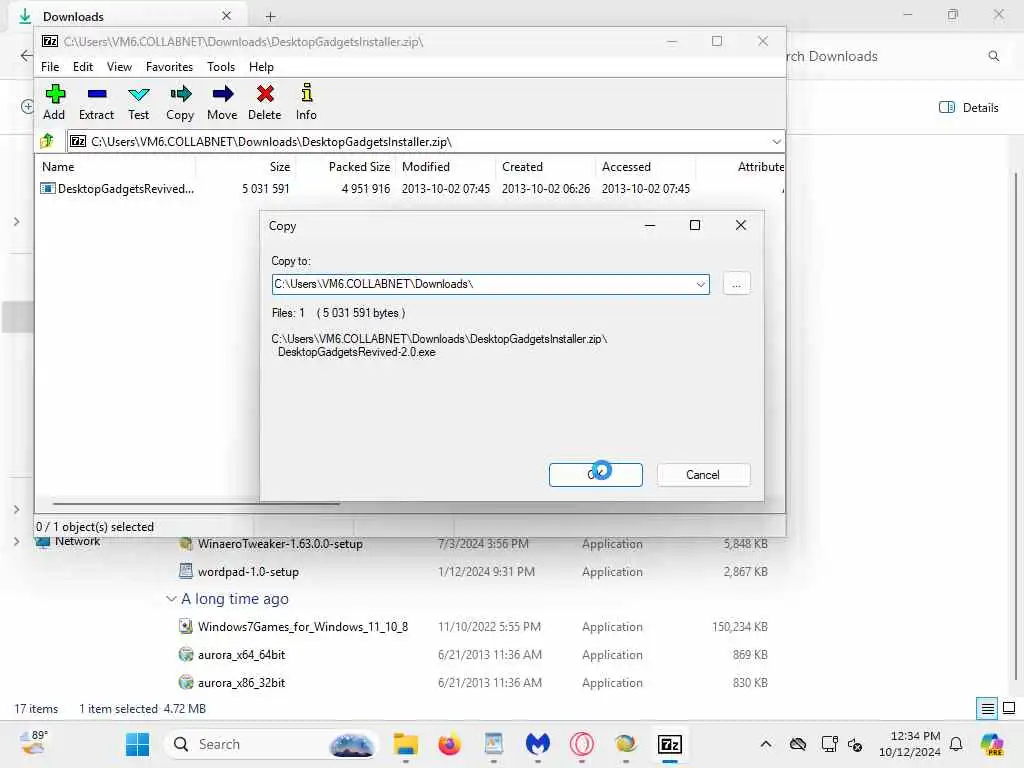Click the taskbar Search box
Screen dimensions: 1024x768
pos(272,744)
